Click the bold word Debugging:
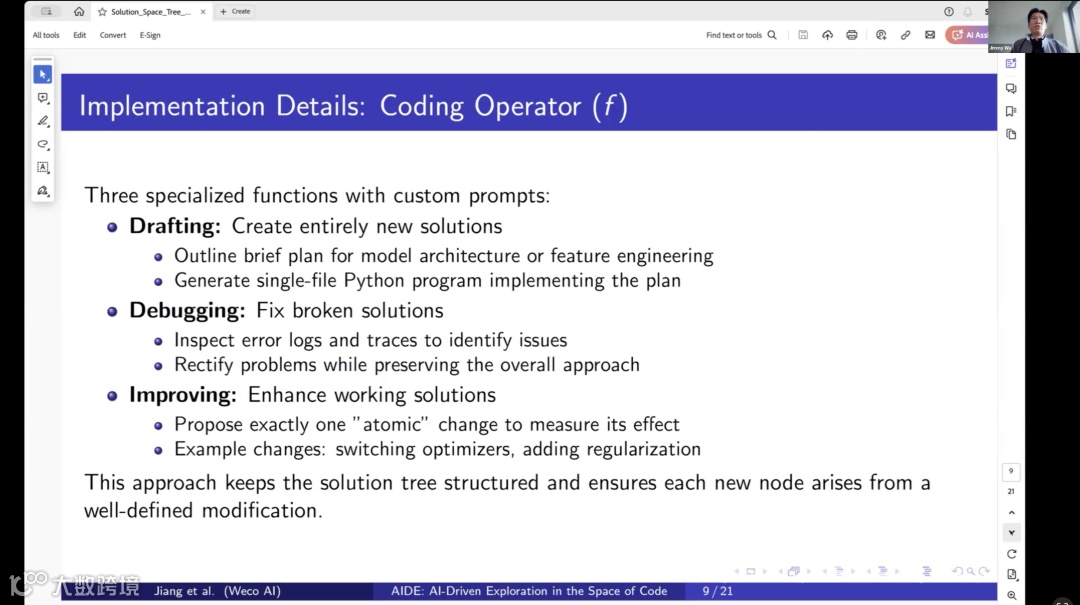 (x=187, y=310)
